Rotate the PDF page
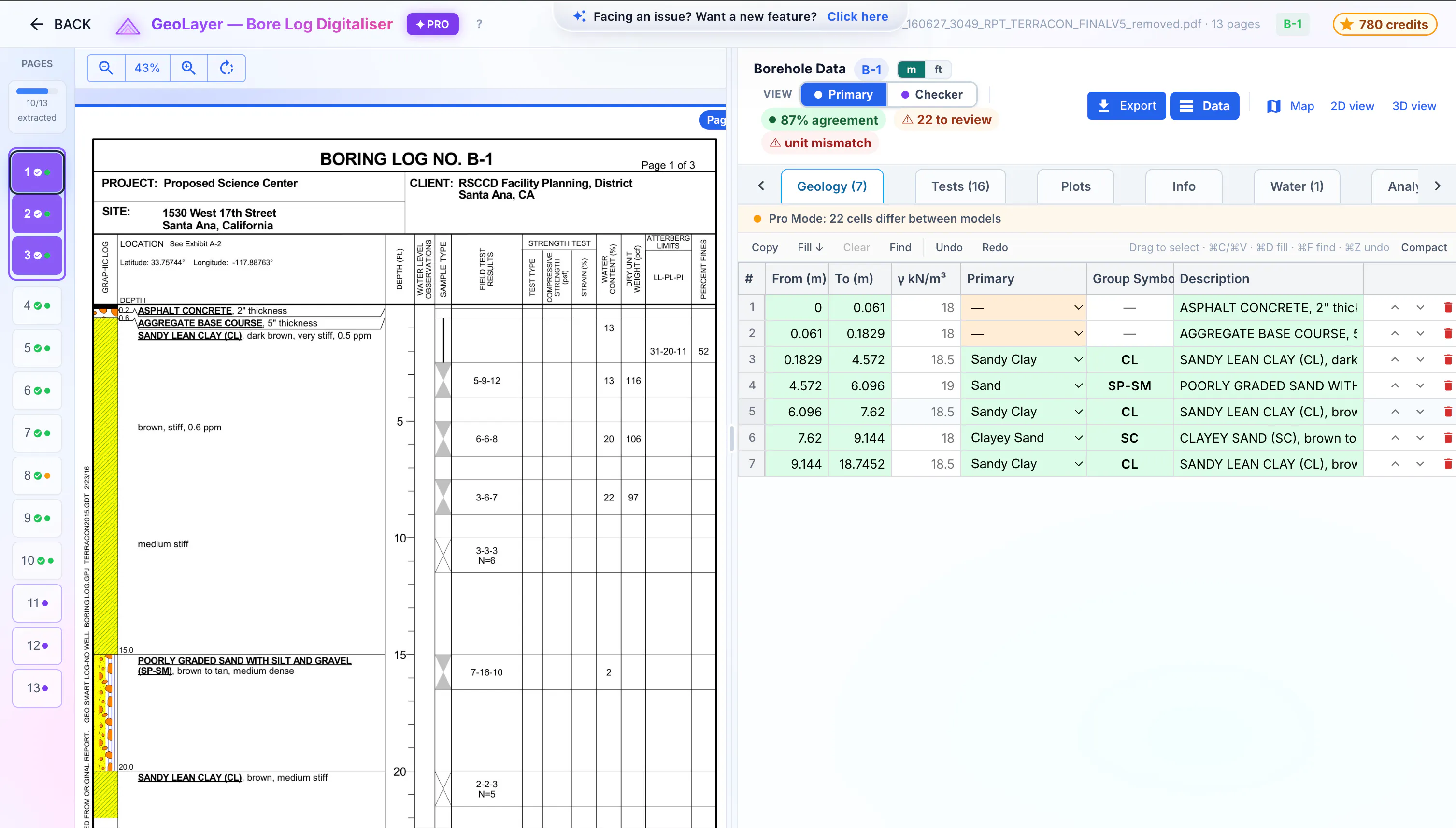 pyautogui.click(x=226, y=68)
